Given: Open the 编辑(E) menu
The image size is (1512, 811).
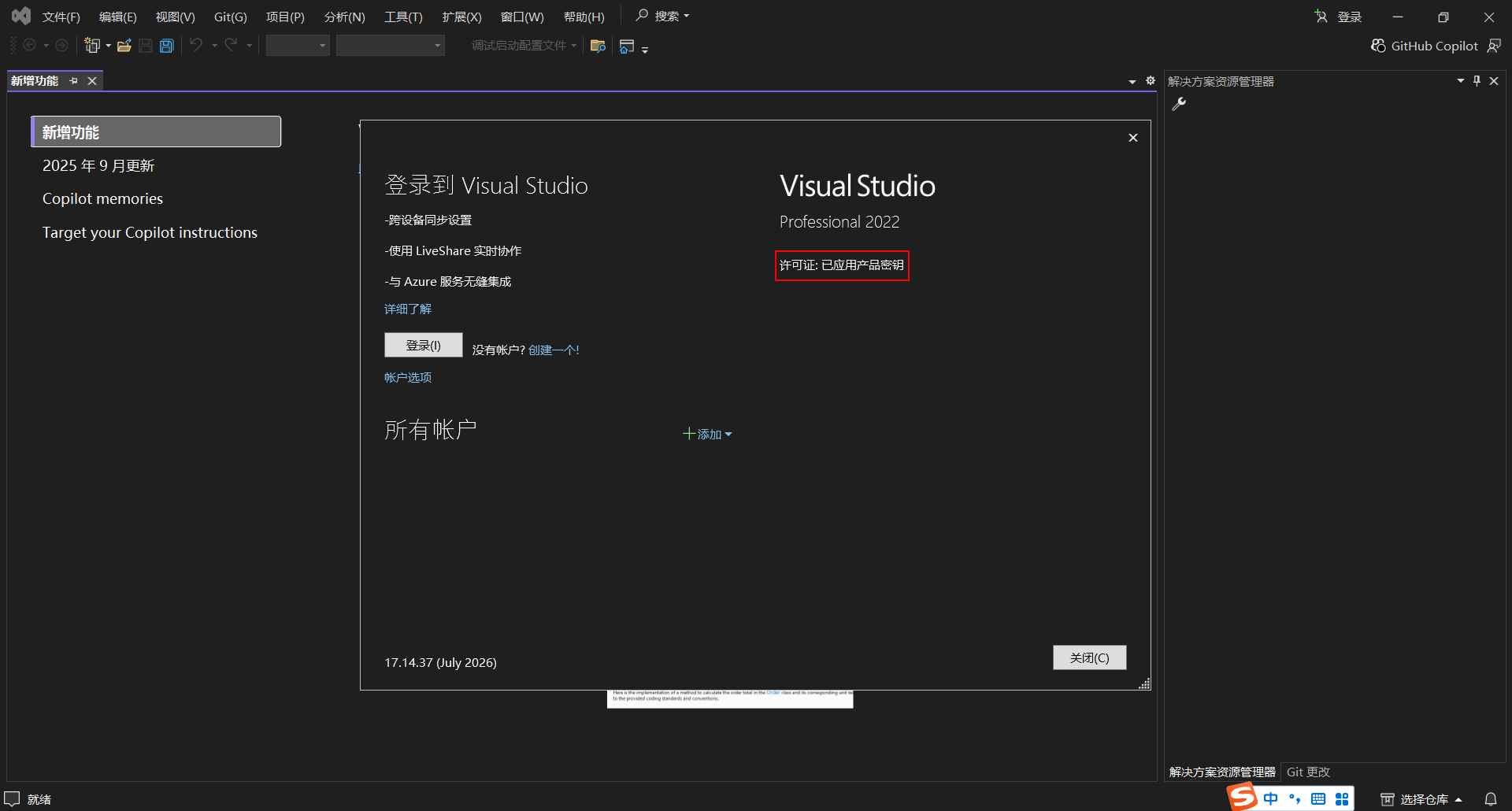Looking at the screenshot, I should pyautogui.click(x=118, y=17).
